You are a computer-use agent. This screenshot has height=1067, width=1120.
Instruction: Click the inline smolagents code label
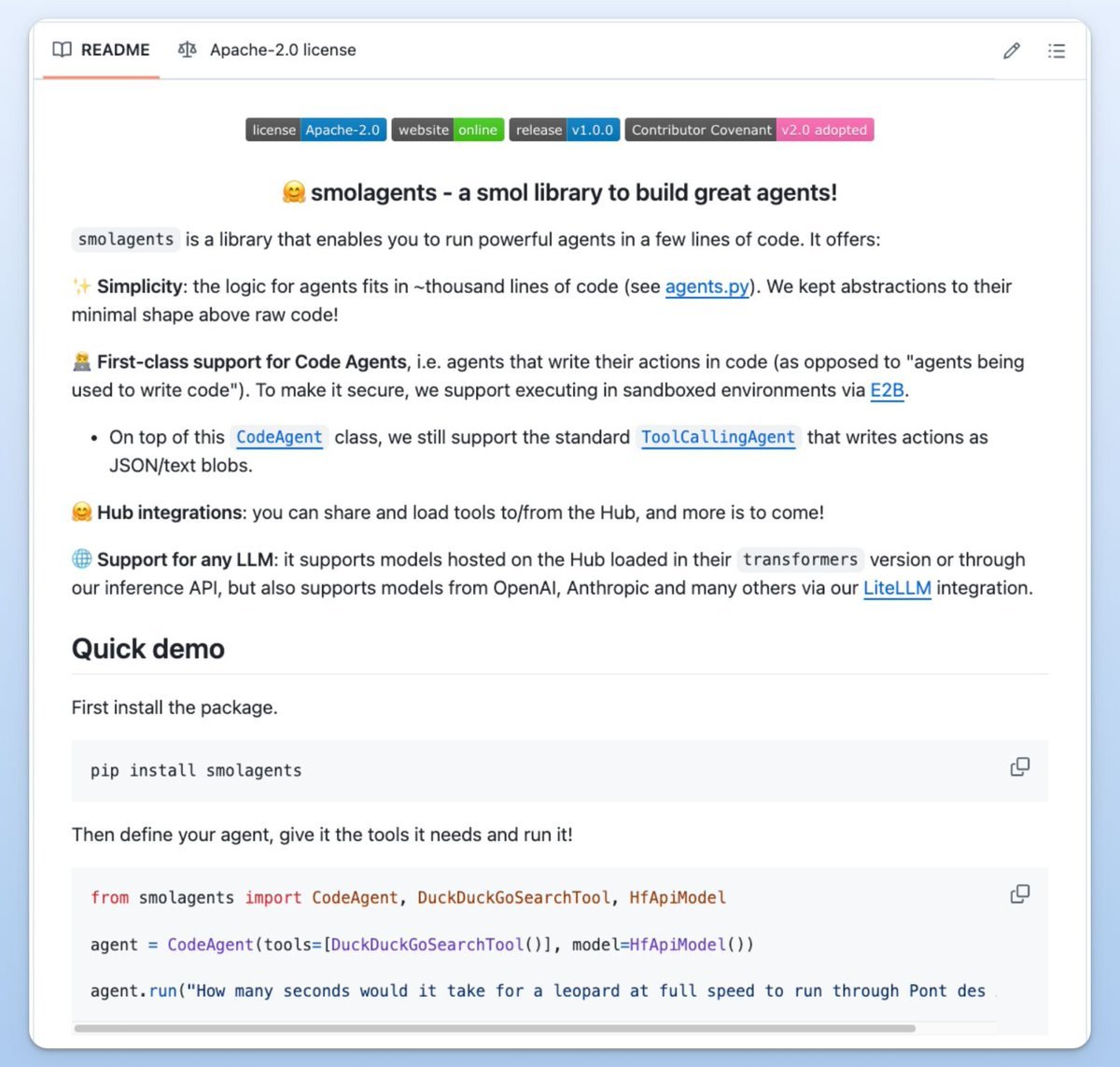(x=126, y=239)
